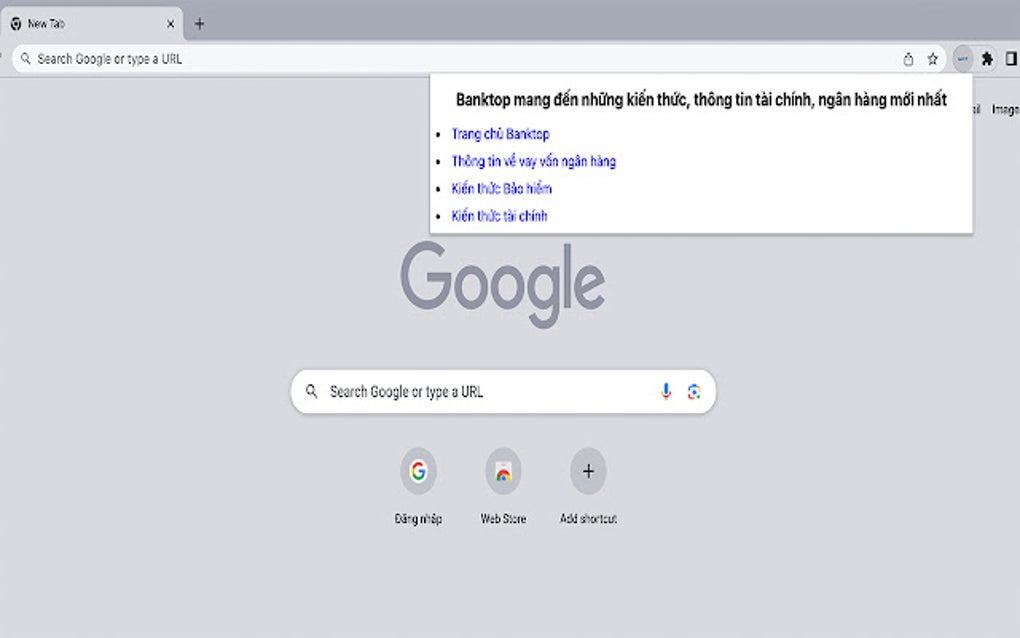
Task: Open the Chrome side panel icon
Action: coord(1010,58)
